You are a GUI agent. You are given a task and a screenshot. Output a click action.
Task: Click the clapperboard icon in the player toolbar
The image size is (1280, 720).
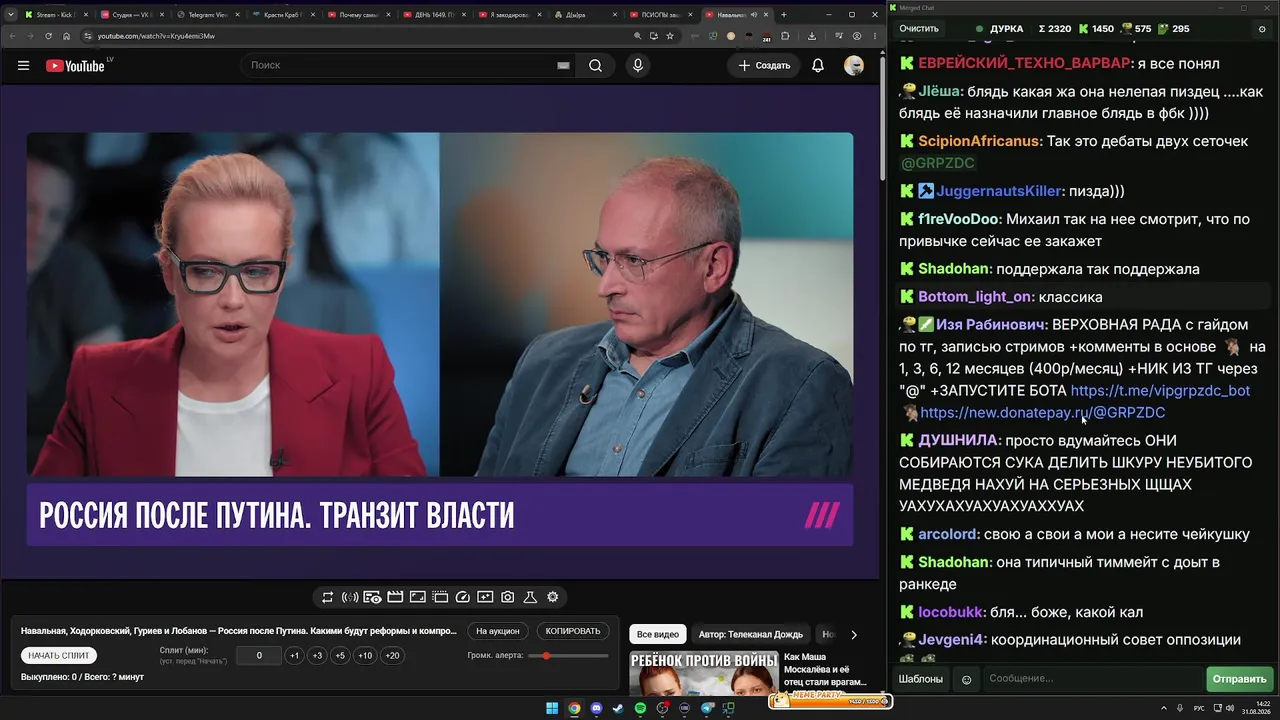(x=395, y=597)
